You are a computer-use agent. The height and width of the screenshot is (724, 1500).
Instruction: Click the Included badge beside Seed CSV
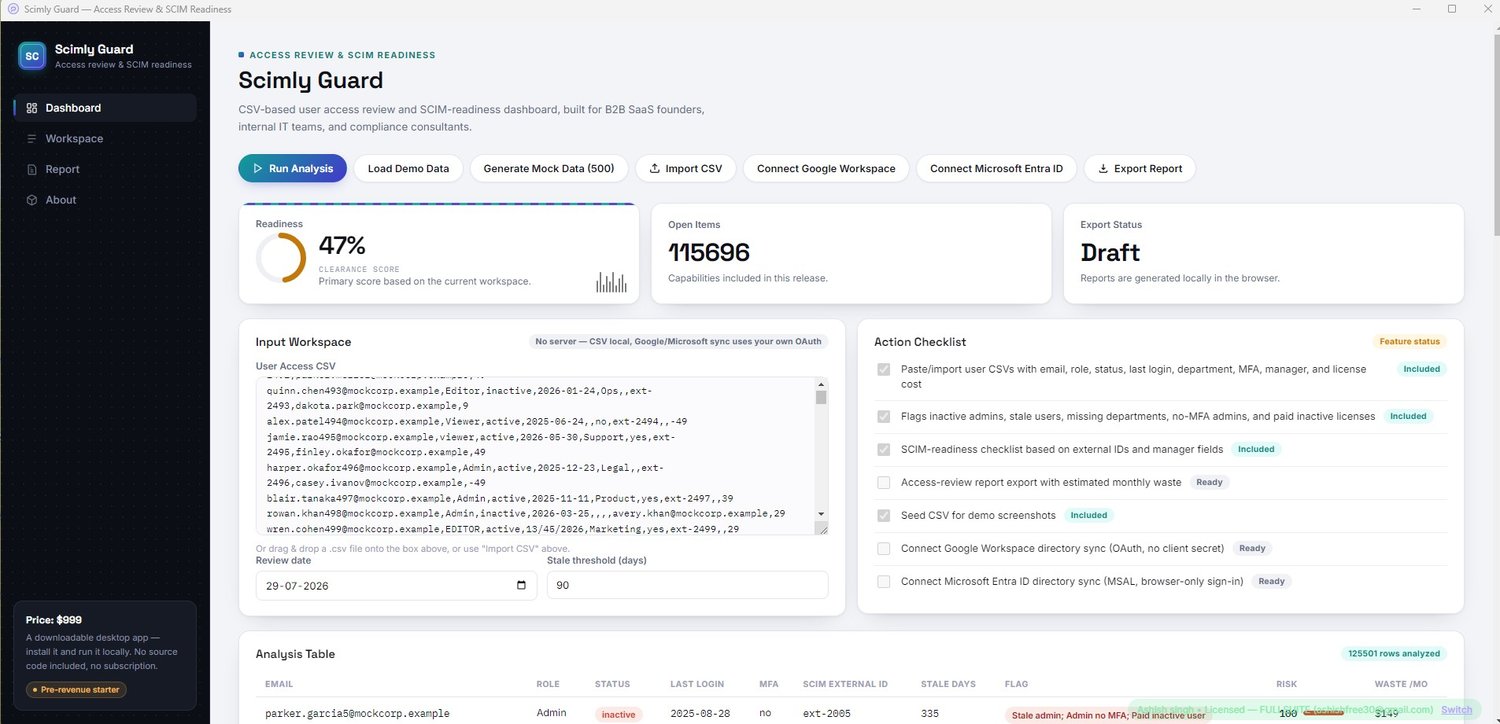[x=1089, y=515]
